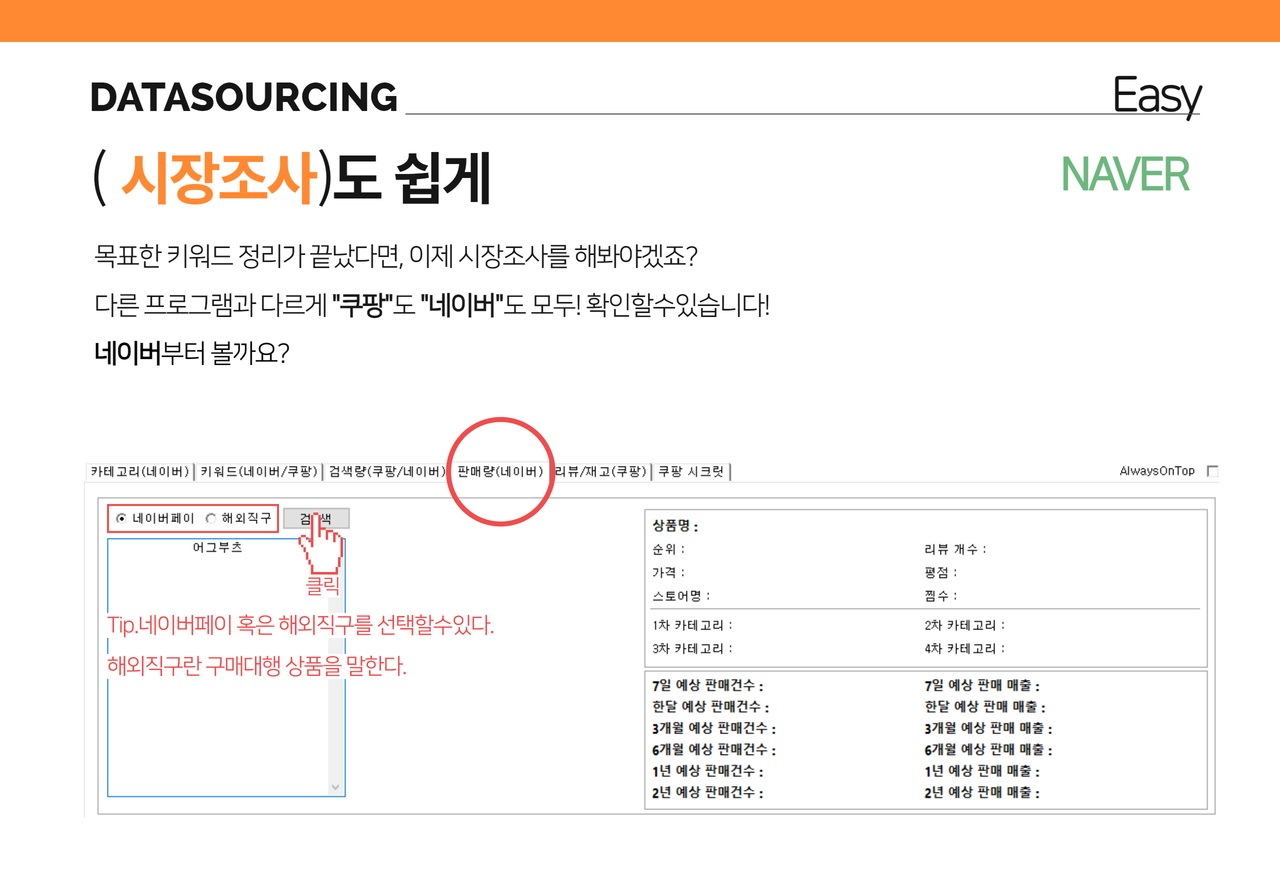Click the NAVER heading text
The image size is (1280, 890).
point(1125,175)
